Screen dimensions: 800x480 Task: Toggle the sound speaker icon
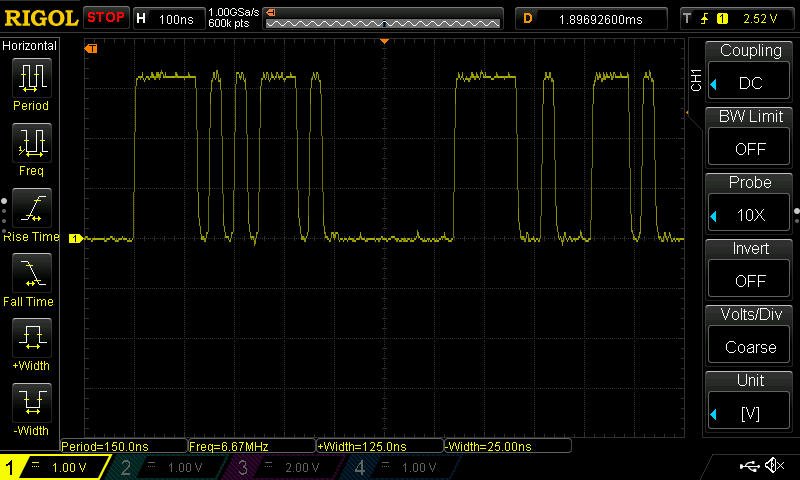click(774, 466)
